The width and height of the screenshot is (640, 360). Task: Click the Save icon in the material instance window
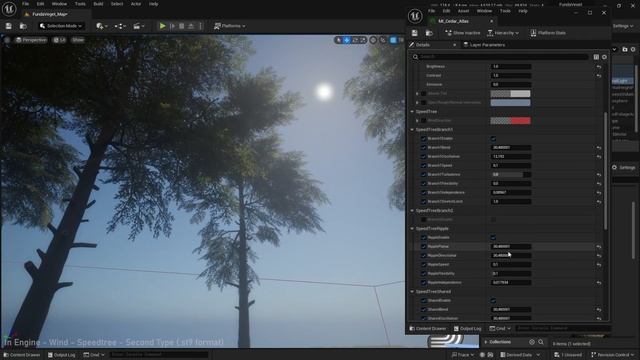pos(415,33)
